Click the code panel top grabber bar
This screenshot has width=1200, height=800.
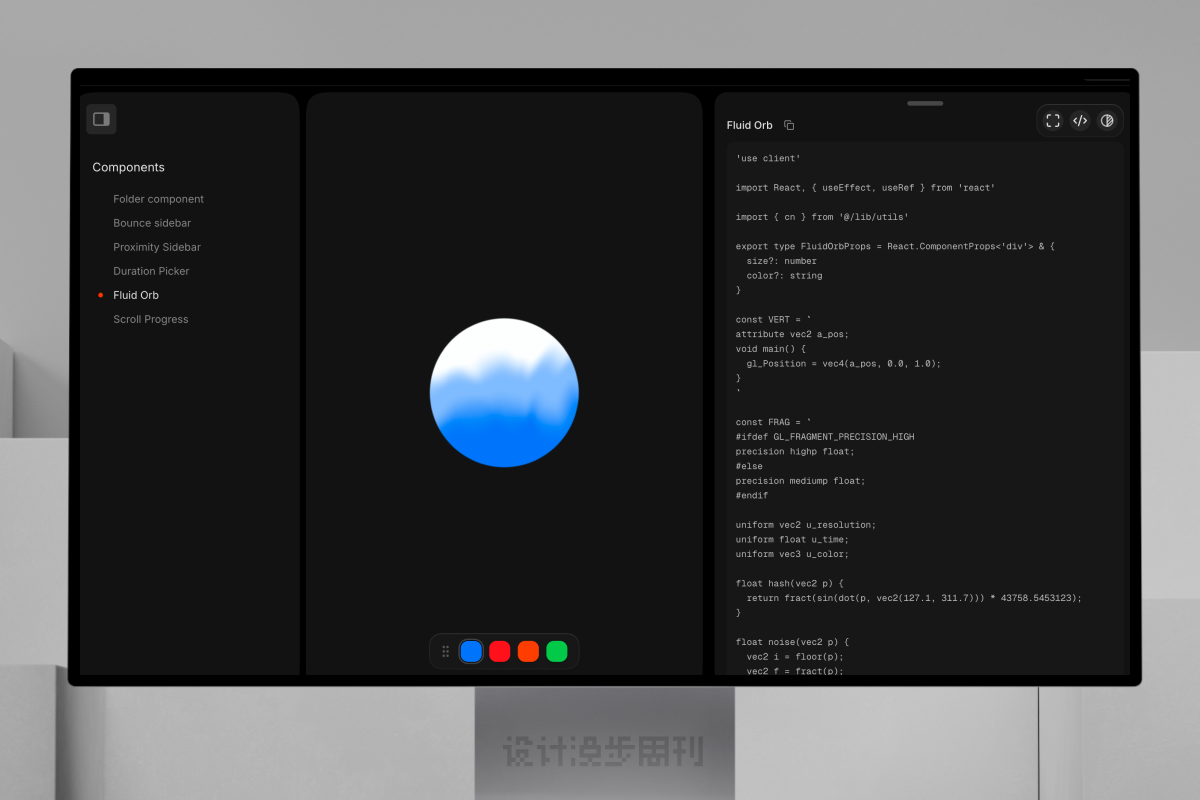925,103
